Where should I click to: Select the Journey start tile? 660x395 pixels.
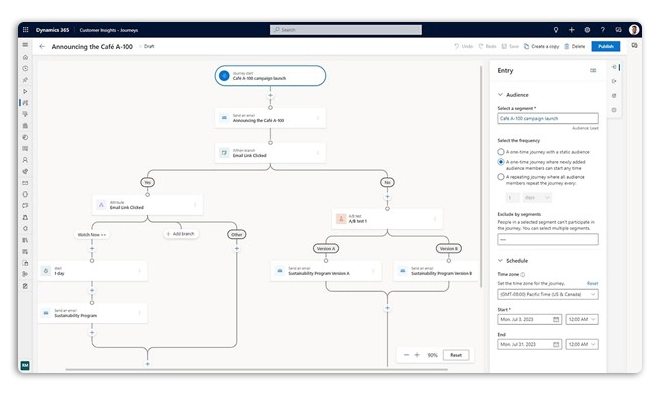click(270, 76)
